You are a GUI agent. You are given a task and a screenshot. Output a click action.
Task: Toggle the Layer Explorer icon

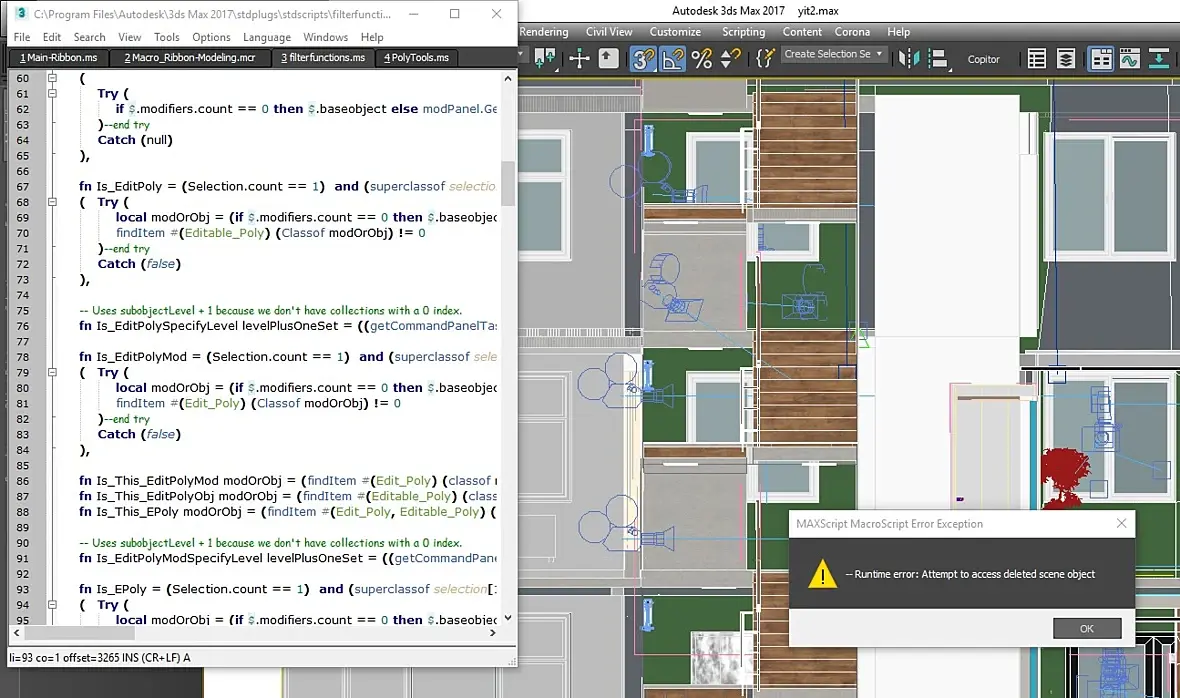(1066, 59)
